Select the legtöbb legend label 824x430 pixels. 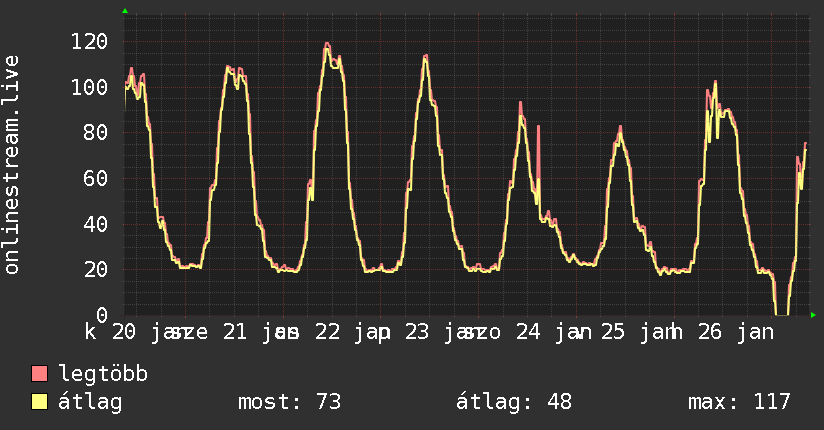(x=103, y=374)
